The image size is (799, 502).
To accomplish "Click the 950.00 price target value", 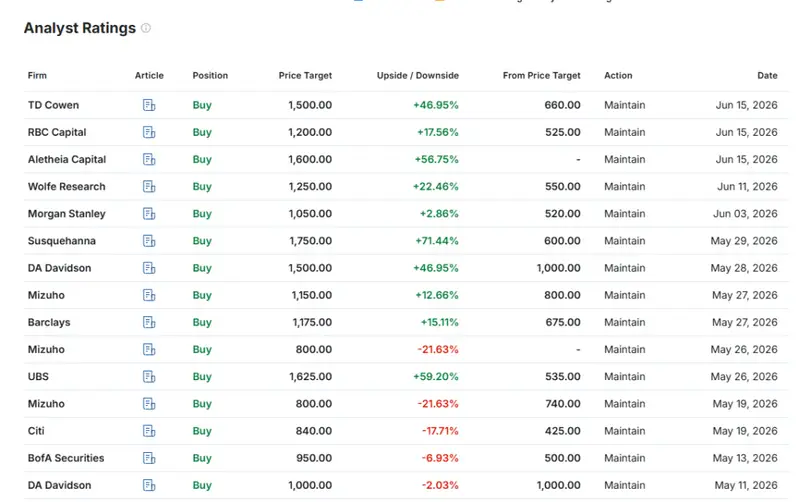I will point(314,458).
